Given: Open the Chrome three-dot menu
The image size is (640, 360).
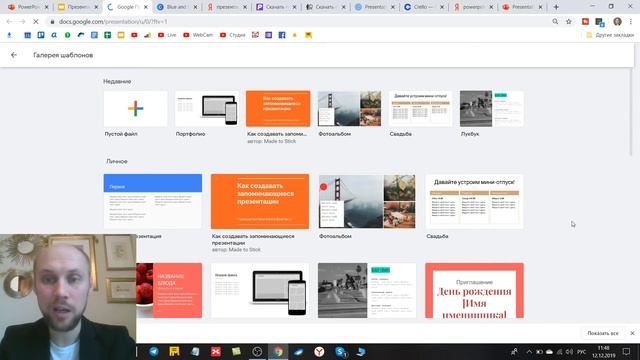Looking at the screenshot, I should 631,22.
